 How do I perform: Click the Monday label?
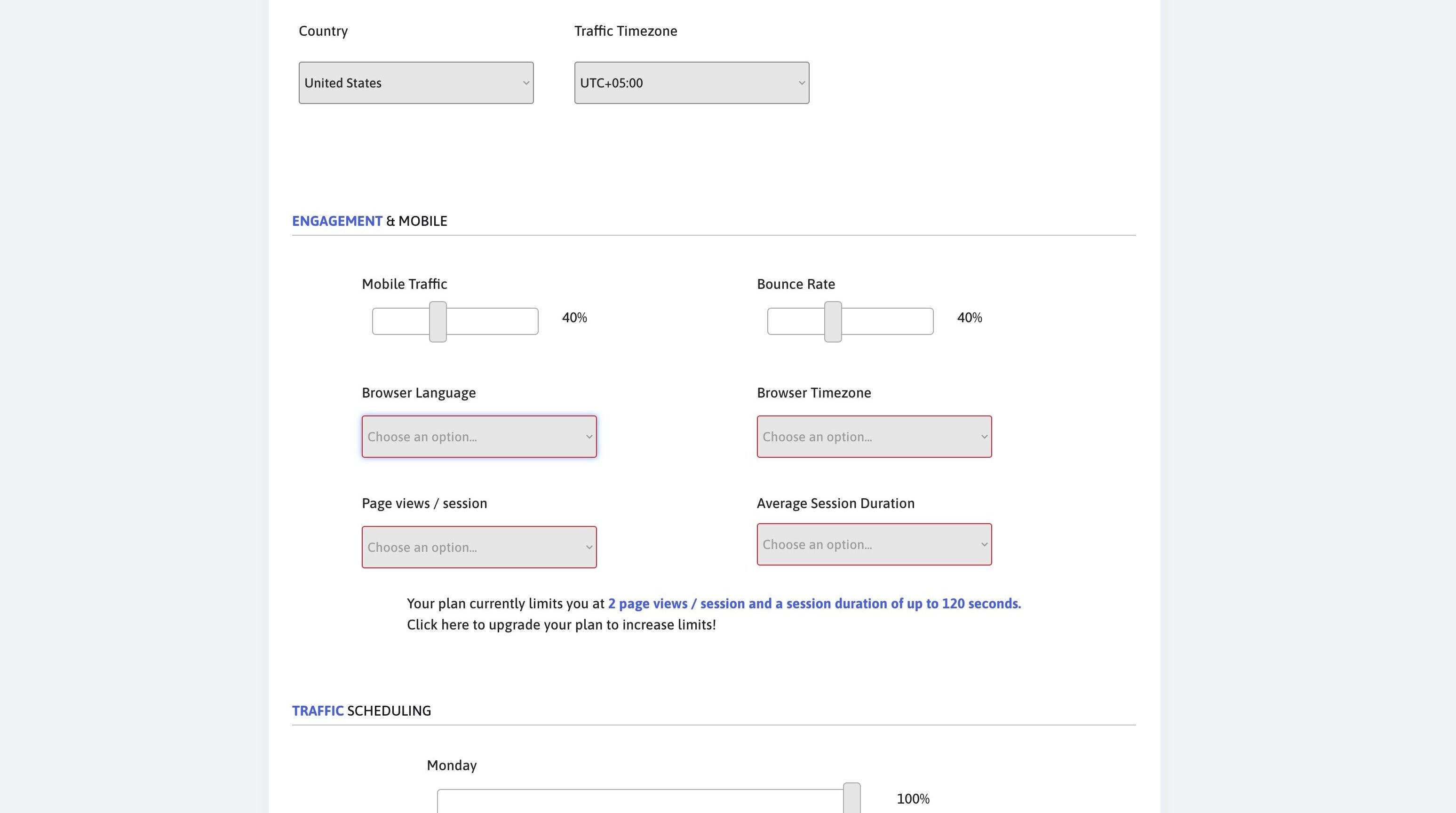coord(452,765)
